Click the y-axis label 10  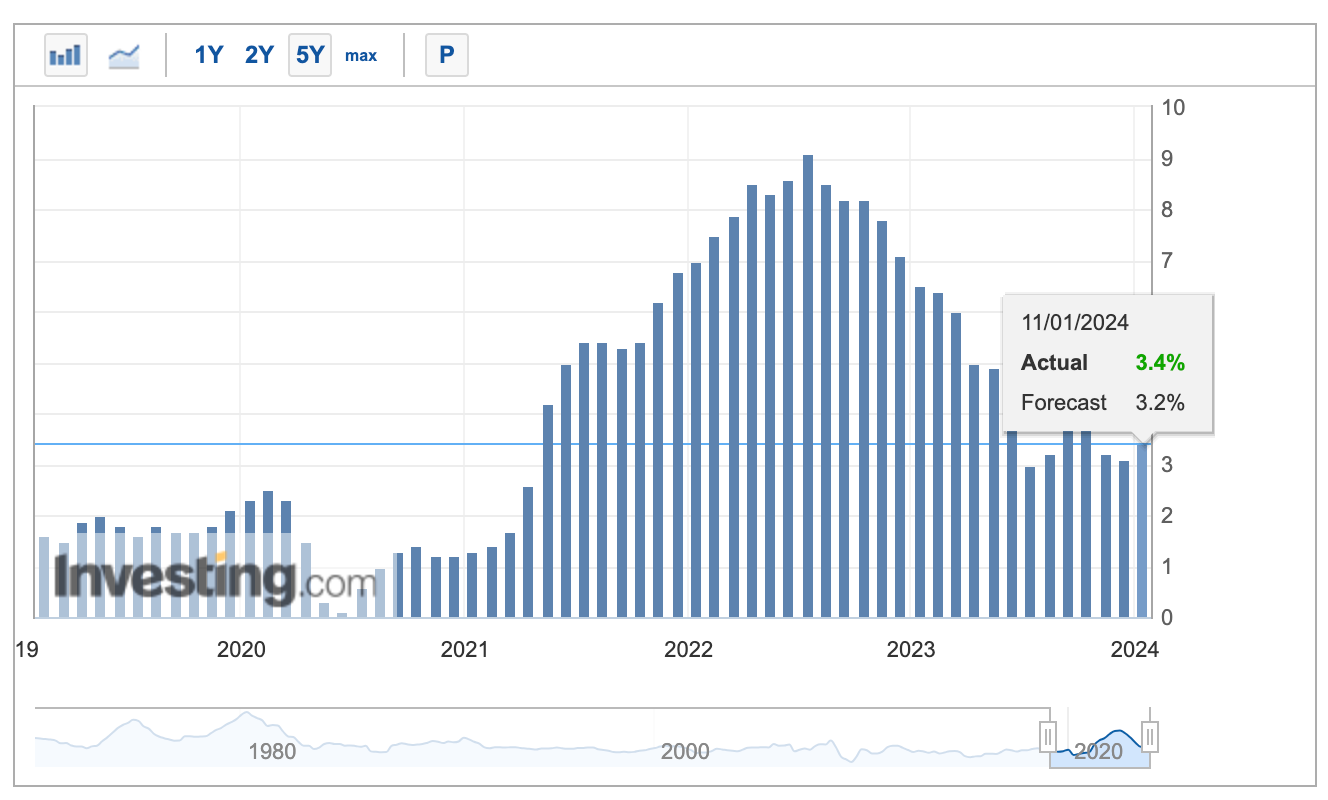pyautogui.click(x=1172, y=108)
